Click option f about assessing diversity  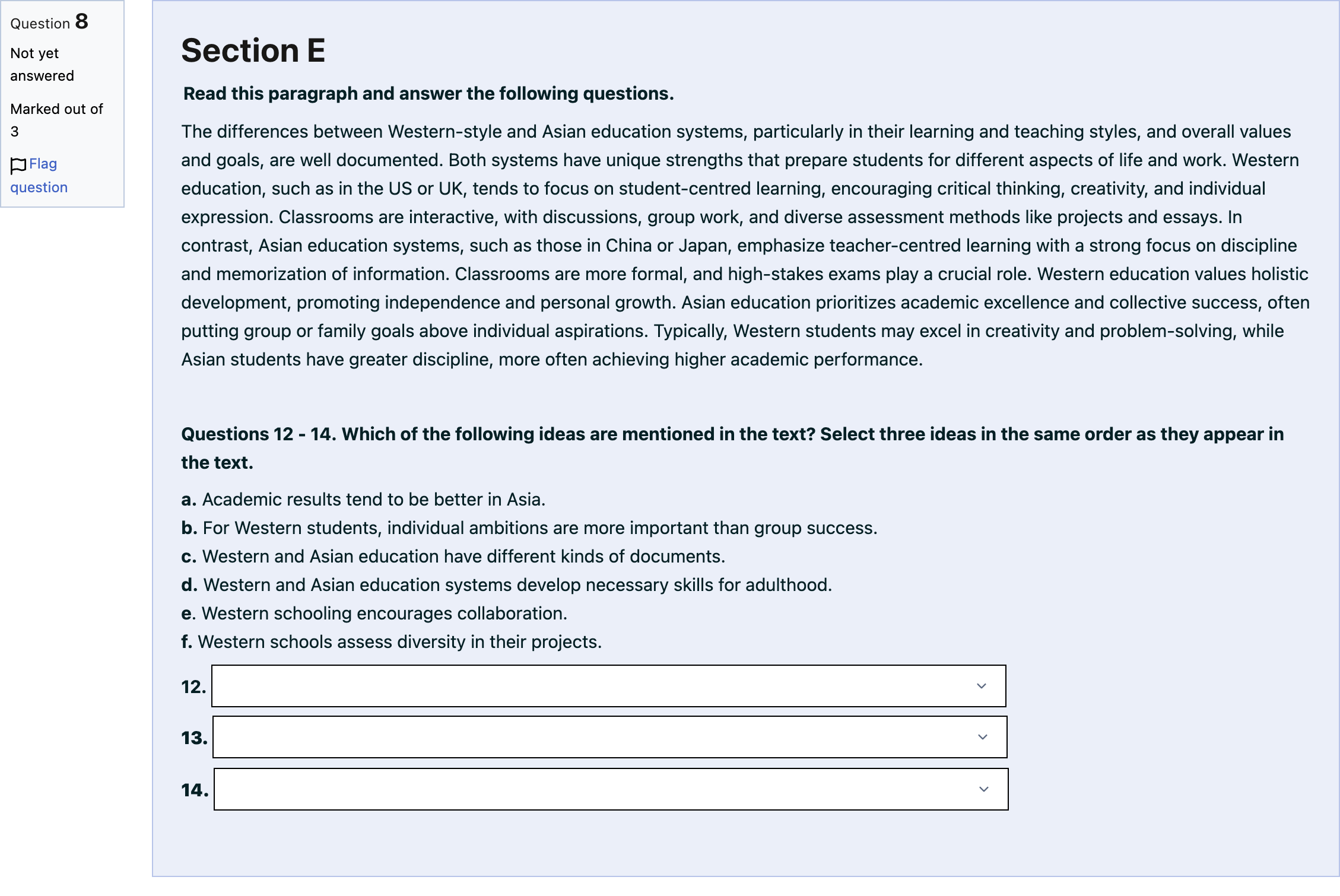(392, 642)
